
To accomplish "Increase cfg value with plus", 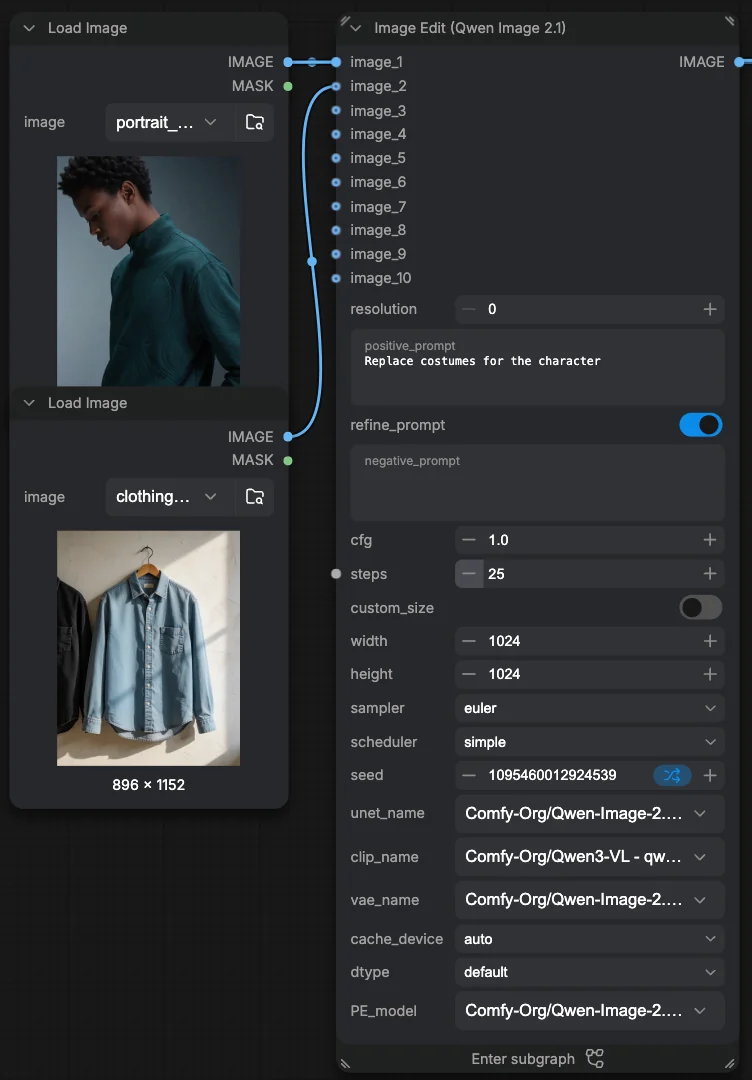I will point(710,540).
